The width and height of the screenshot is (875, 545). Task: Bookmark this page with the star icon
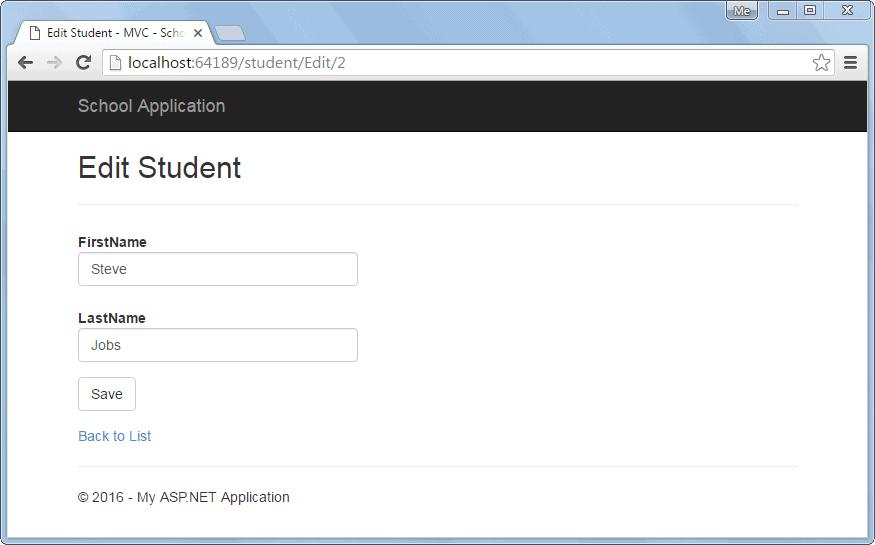tap(821, 63)
